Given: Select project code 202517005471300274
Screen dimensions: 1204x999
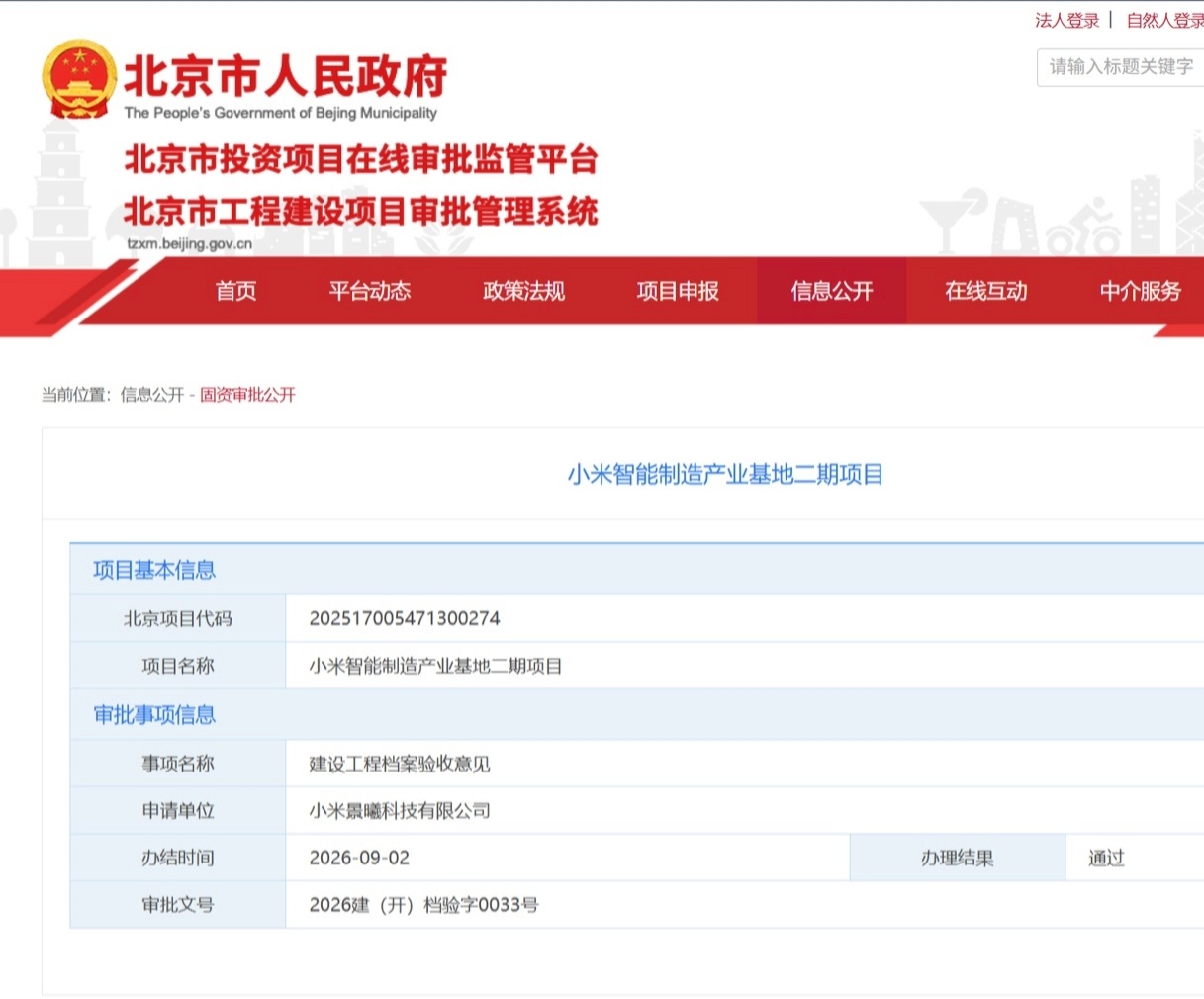Looking at the screenshot, I should pos(405,618).
